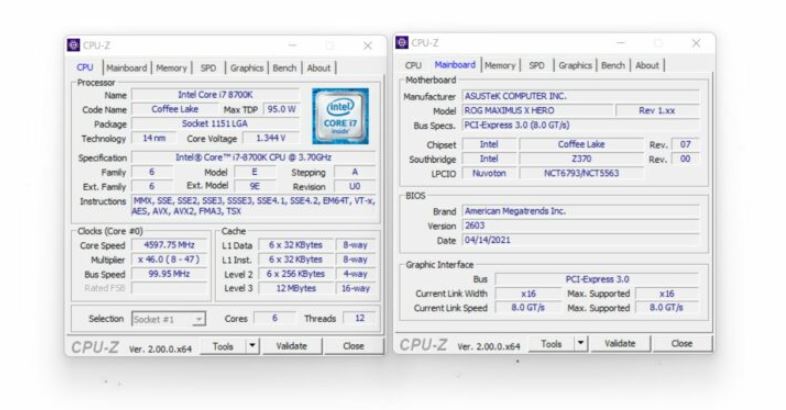Minimize the left CPU-Z window

(293, 46)
